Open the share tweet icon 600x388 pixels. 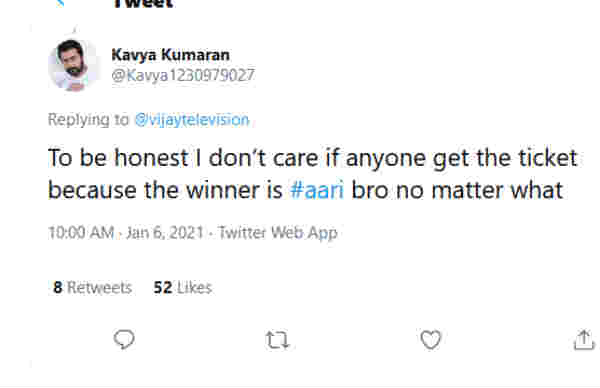coord(584,339)
